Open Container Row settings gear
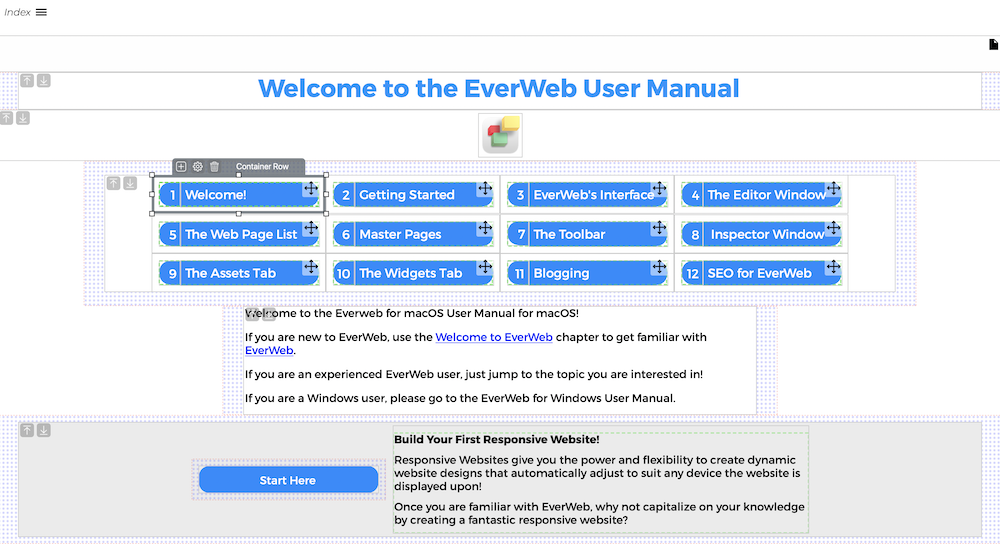The height and width of the screenshot is (544, 1000). pos(198,167)
